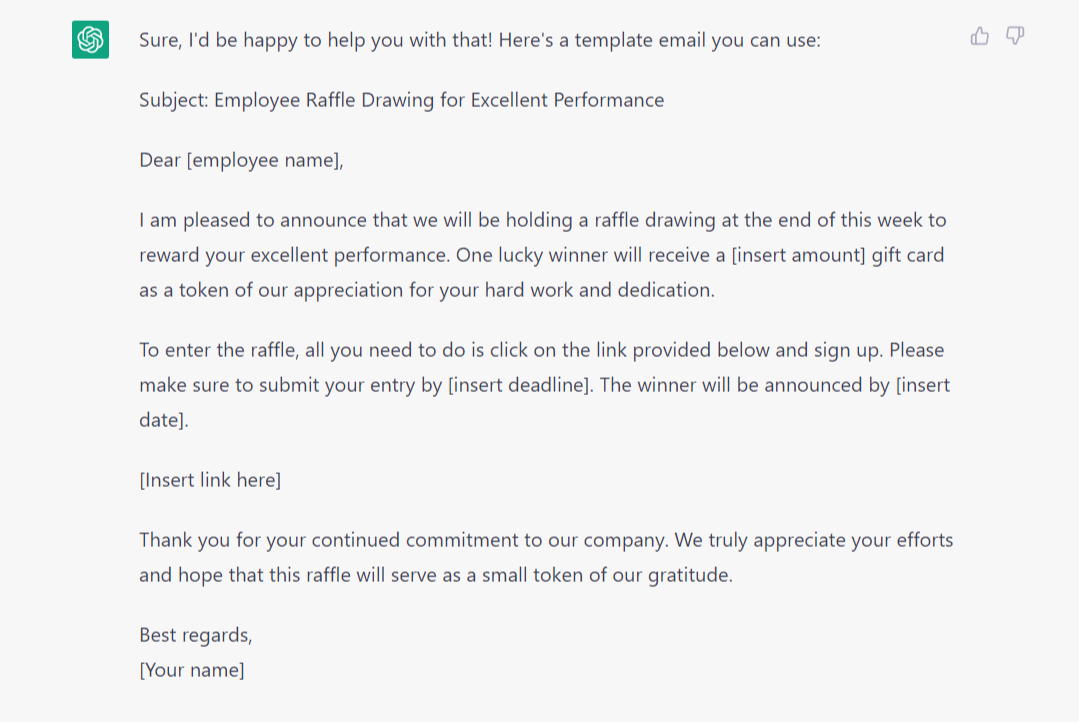Click the word "Subject:" in the email
This screenshot has width=1079, height=722.
point(174,100)
